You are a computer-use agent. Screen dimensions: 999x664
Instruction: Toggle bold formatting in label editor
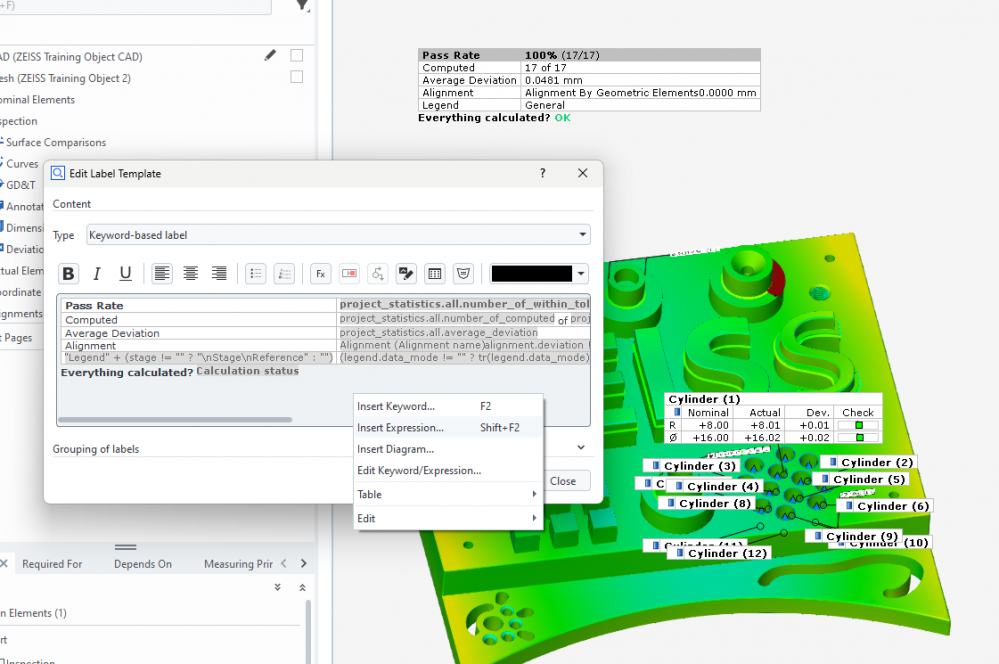tap(69, 274)
